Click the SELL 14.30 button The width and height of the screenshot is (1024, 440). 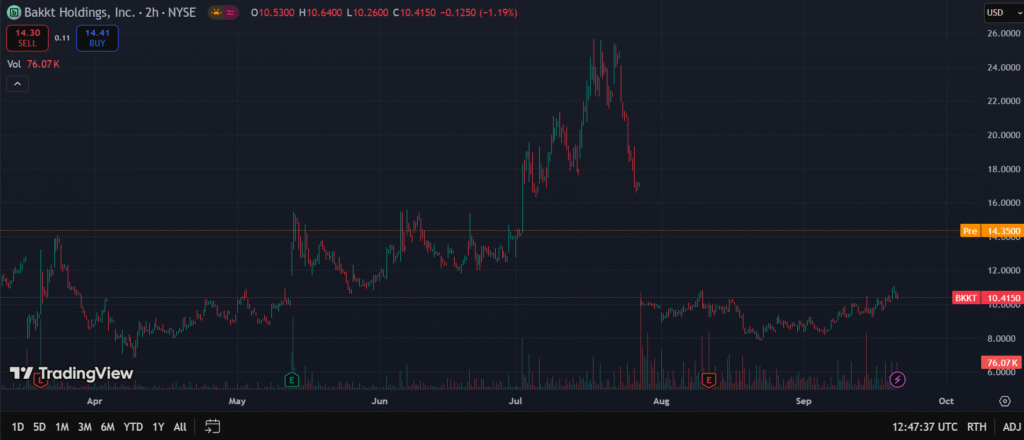coord(27,38)
